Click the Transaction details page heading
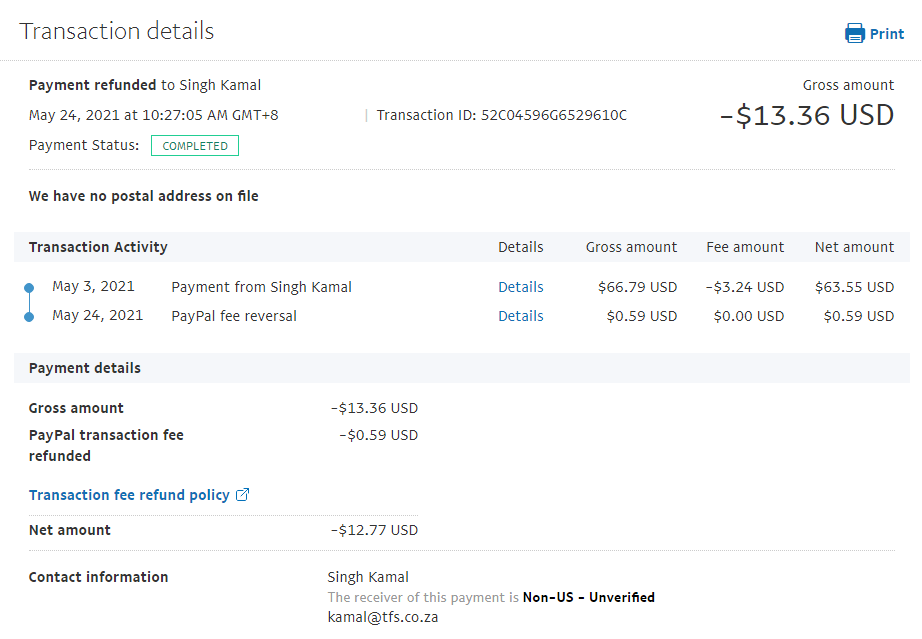The image size is (922, 639). [x=117, y=31]
